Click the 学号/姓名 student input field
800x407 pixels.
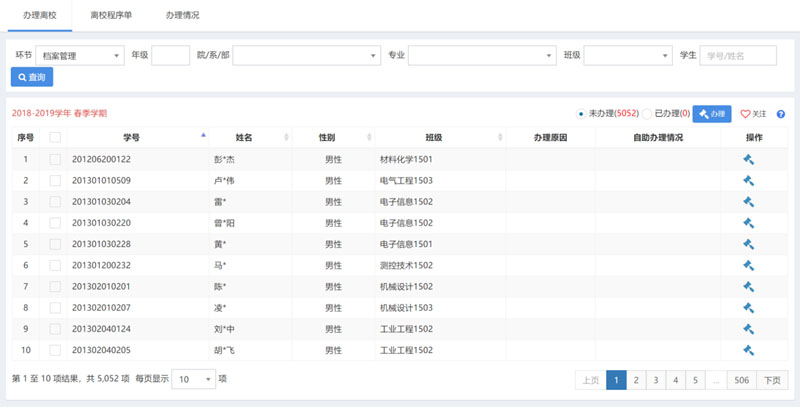[x=738, y=55]
